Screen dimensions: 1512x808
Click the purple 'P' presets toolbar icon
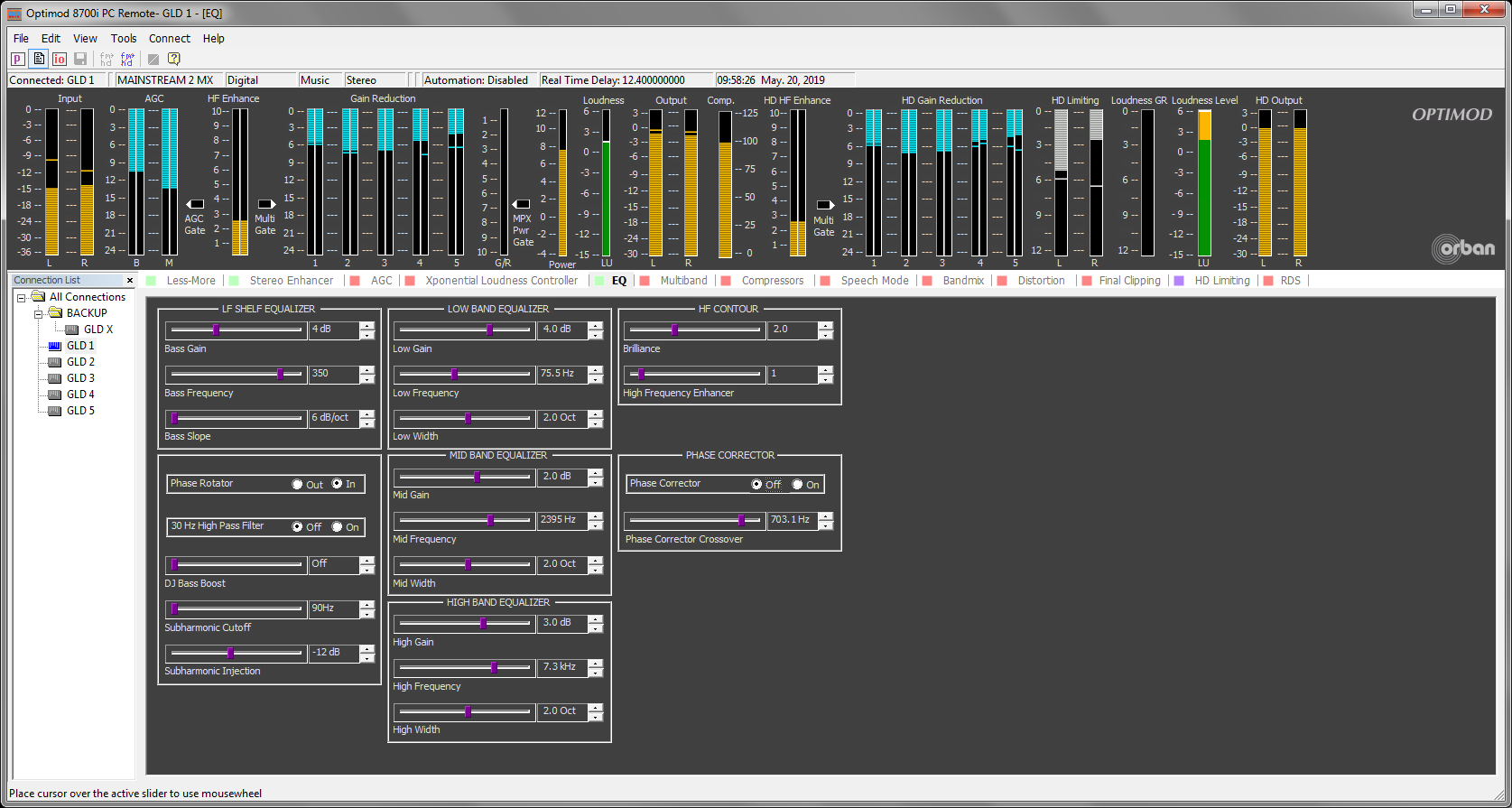pos(17,59)
